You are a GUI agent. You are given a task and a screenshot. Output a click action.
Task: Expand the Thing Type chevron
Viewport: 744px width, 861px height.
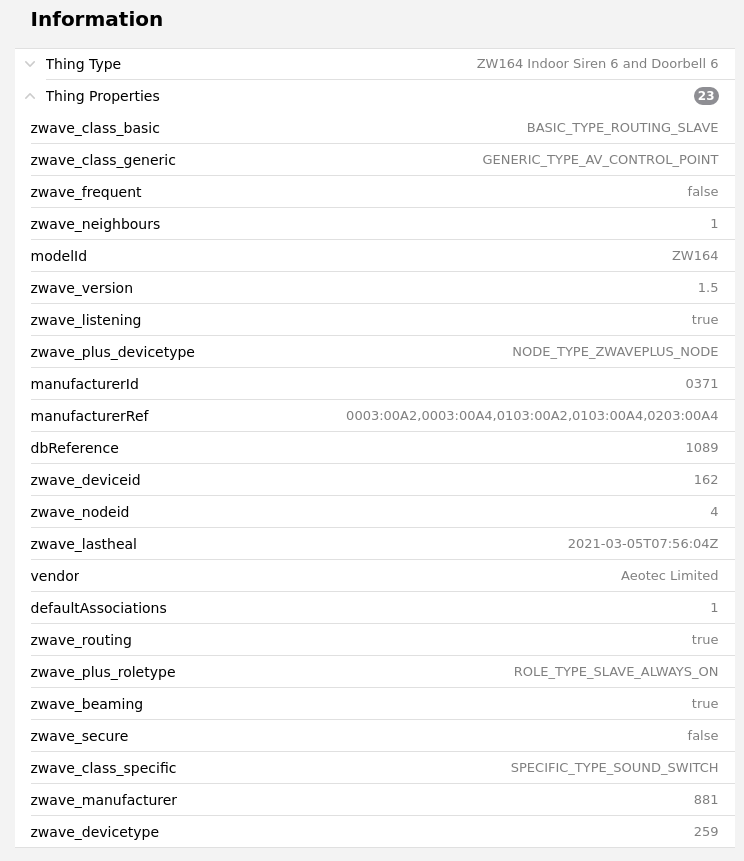coord(30,64)
